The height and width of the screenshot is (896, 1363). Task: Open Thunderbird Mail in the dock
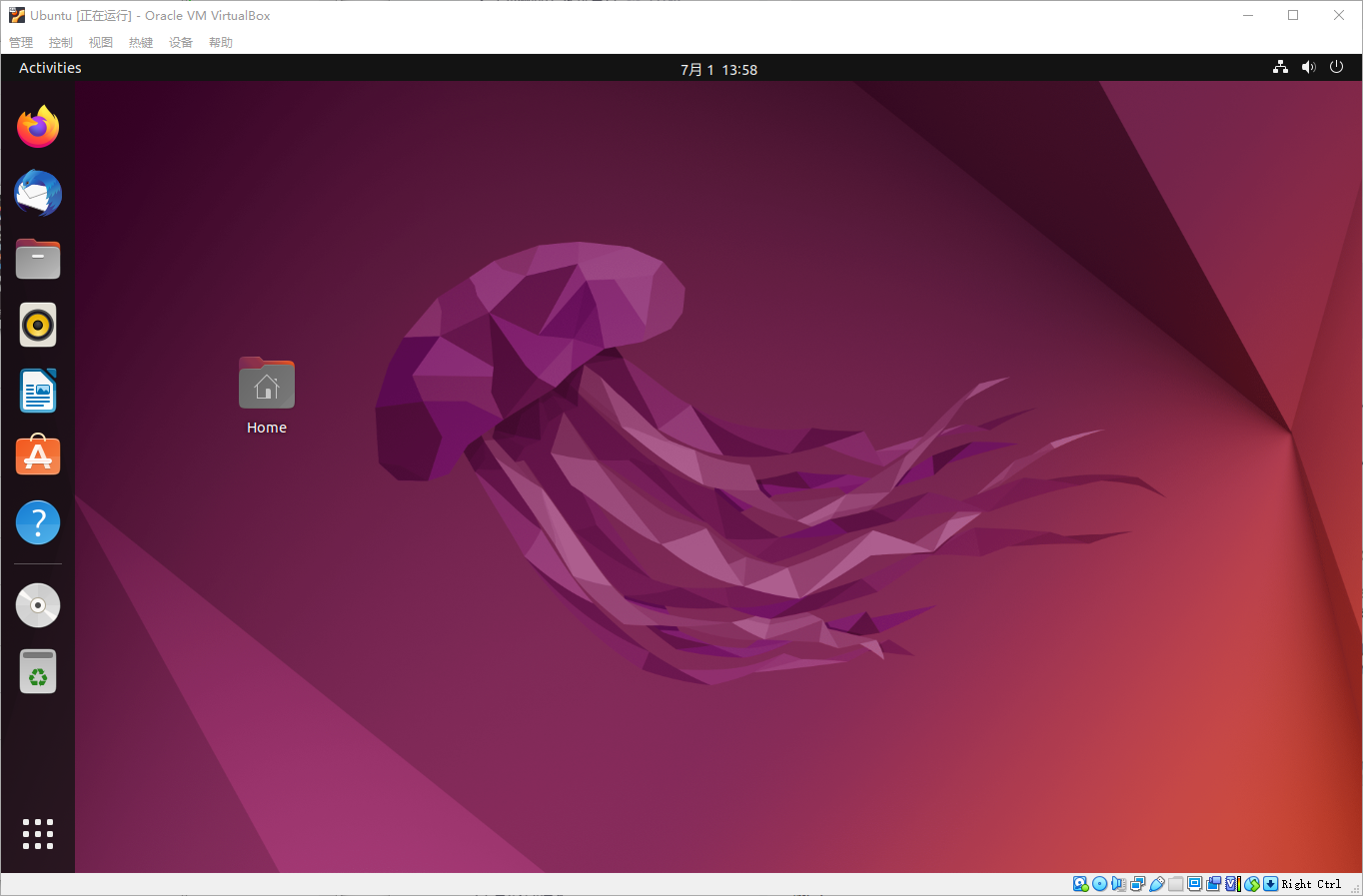(x=38, y=193)
